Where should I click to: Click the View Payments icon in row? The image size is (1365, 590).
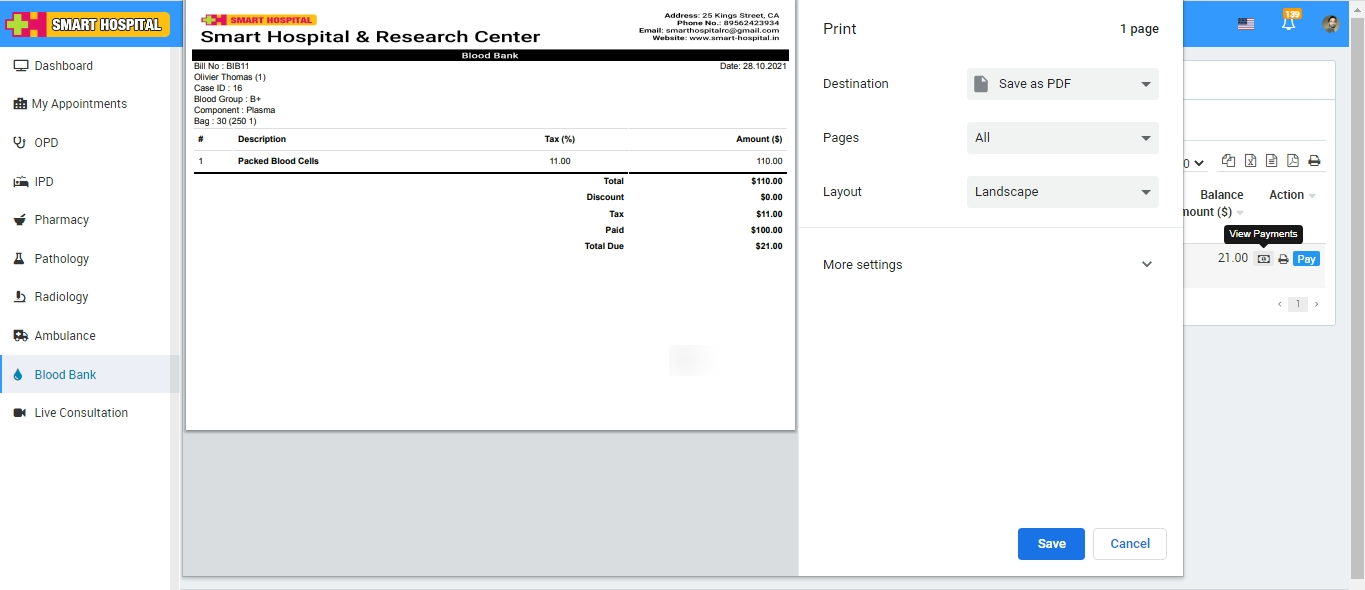(1263, 259)
